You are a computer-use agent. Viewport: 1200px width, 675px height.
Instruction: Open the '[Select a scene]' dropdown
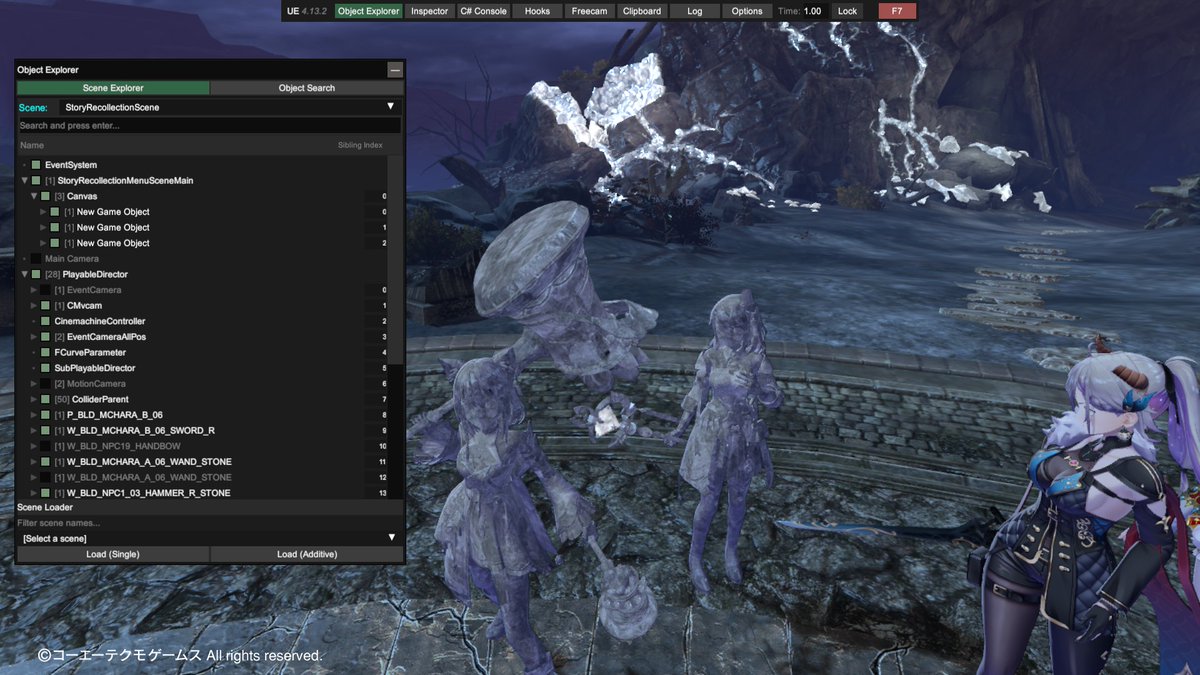(209, 538)
